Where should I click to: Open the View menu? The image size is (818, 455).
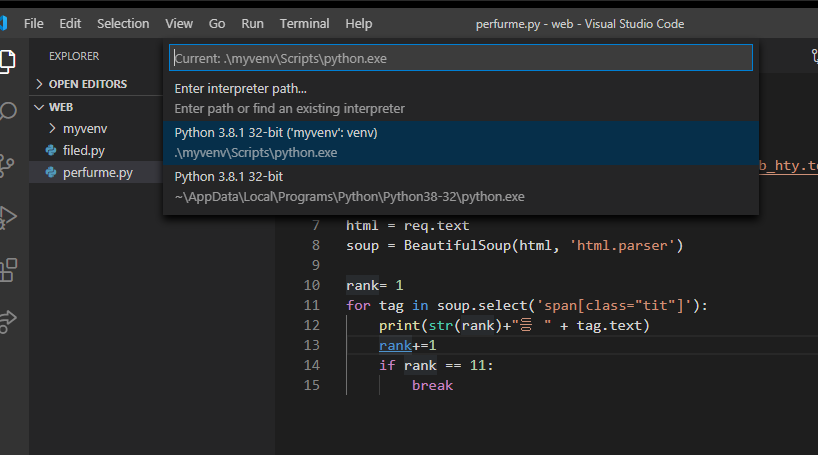coord(179,23)
